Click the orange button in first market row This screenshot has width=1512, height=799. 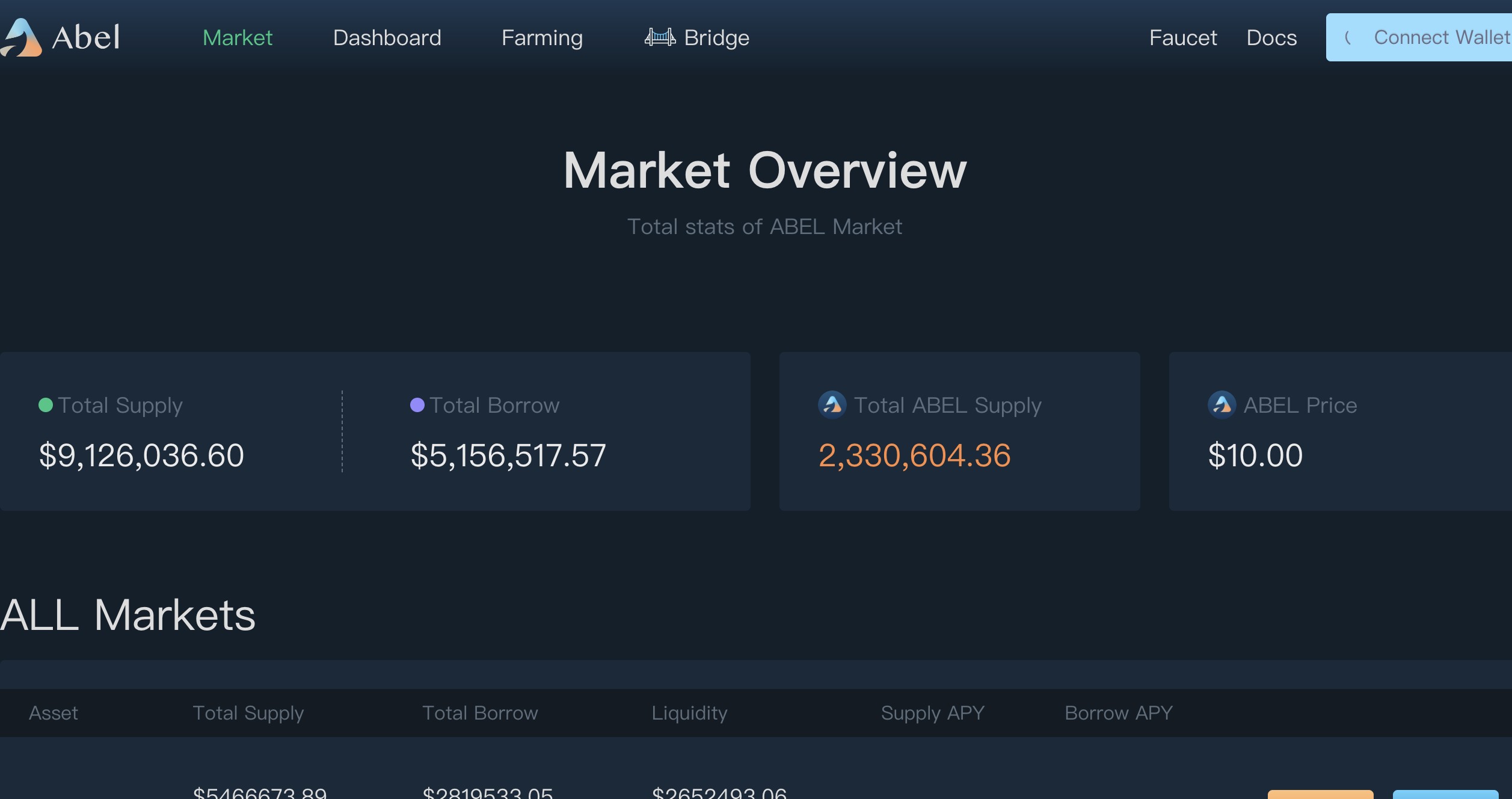pos(1320,794)
